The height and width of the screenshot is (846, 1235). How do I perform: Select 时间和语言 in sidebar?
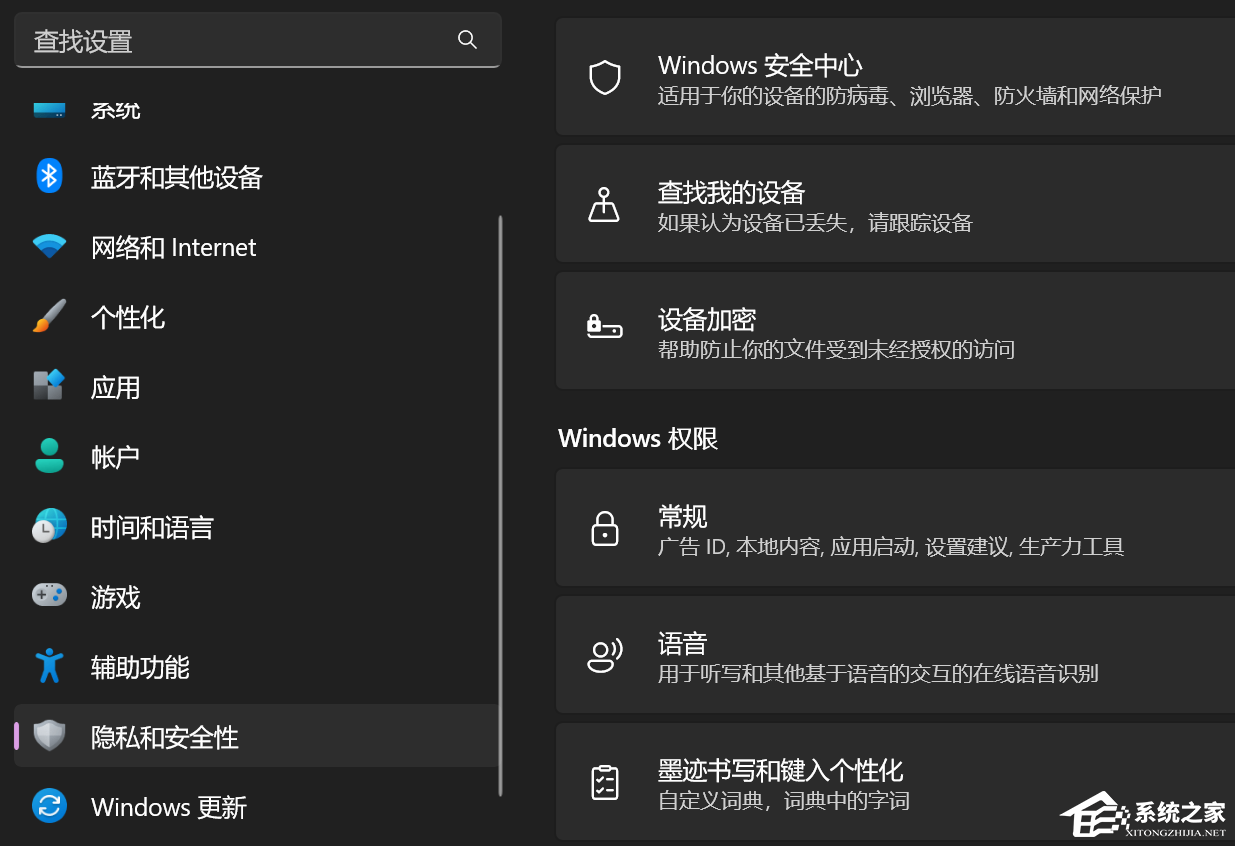coord(256,527)
